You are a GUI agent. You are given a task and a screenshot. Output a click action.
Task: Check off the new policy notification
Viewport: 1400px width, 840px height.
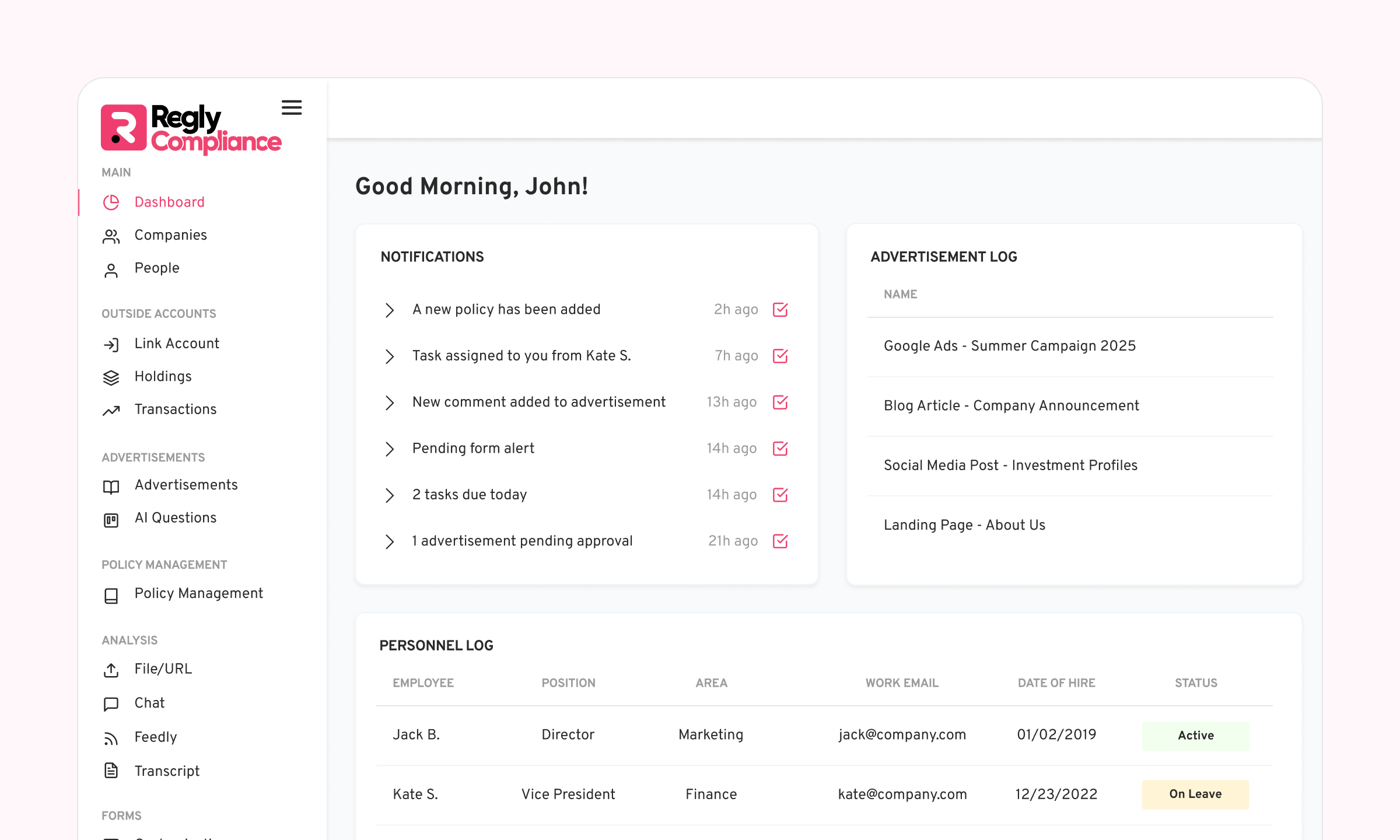[780, 310]
